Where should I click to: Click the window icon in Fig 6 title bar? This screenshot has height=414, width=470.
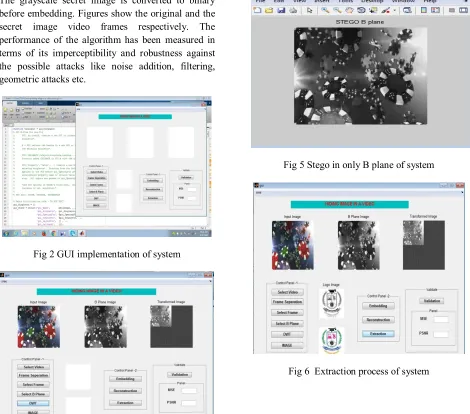256,185
